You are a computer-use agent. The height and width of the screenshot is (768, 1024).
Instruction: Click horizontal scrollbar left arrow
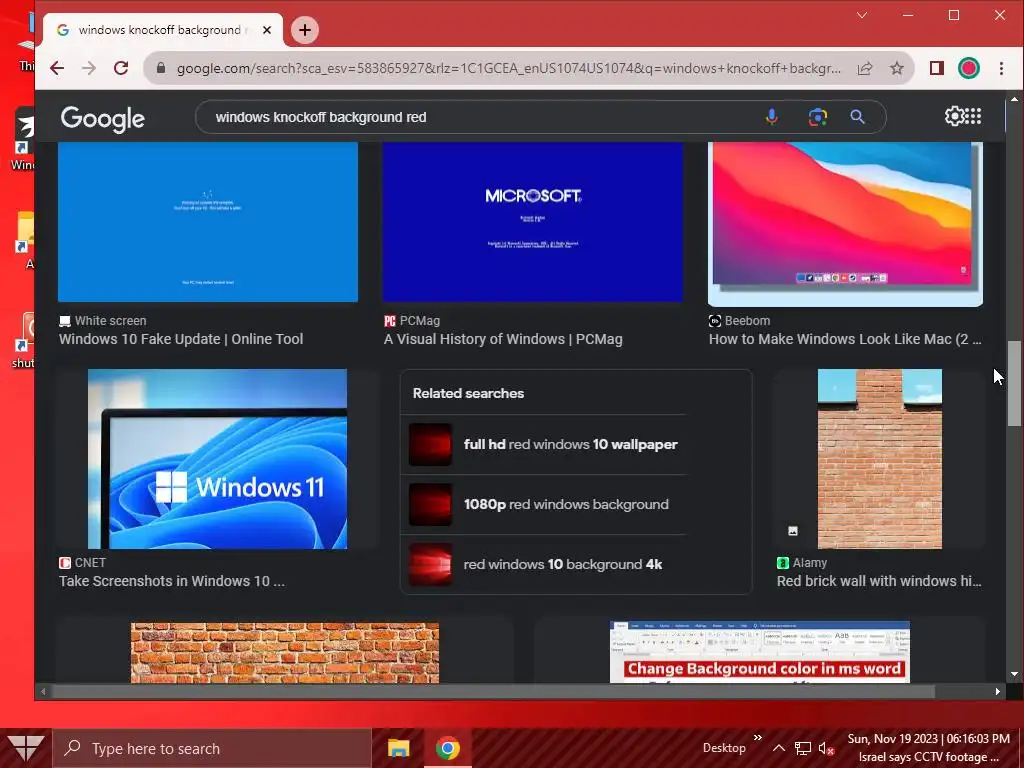(43, 691)
